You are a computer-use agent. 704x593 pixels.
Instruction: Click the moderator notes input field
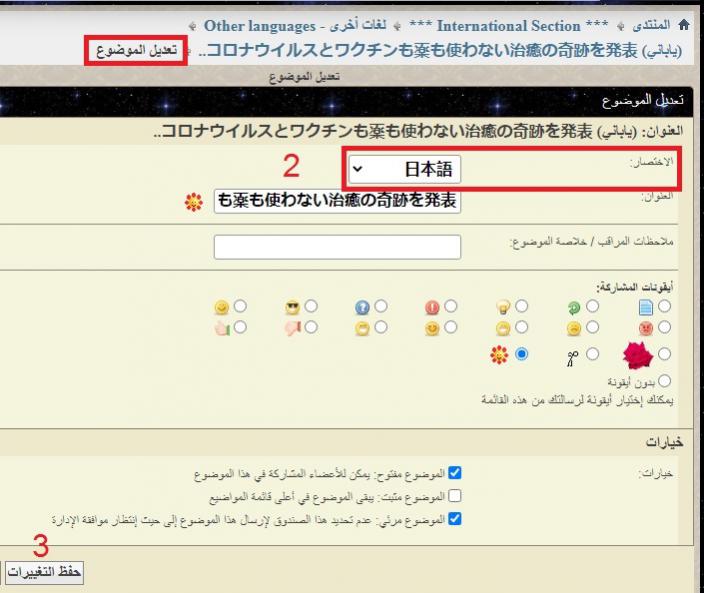(x=337, y=247)
